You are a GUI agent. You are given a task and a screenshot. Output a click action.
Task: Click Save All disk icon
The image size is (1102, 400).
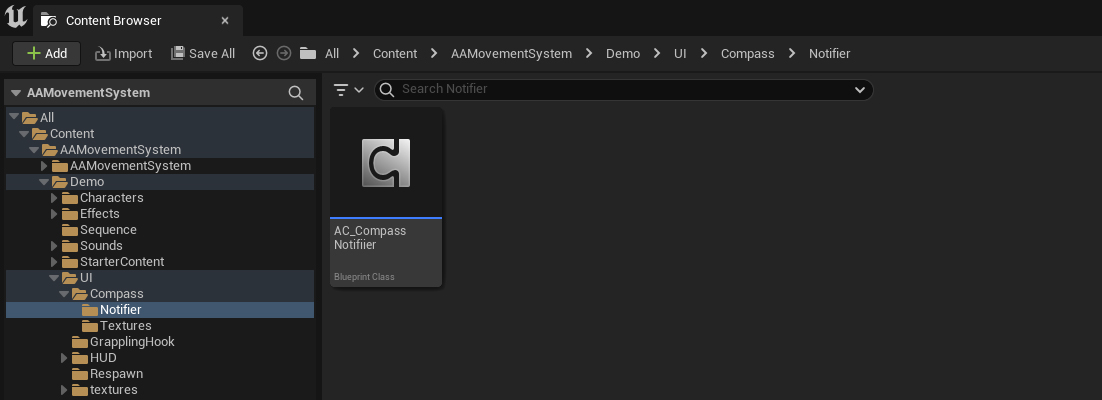click(x=178, y=53)
